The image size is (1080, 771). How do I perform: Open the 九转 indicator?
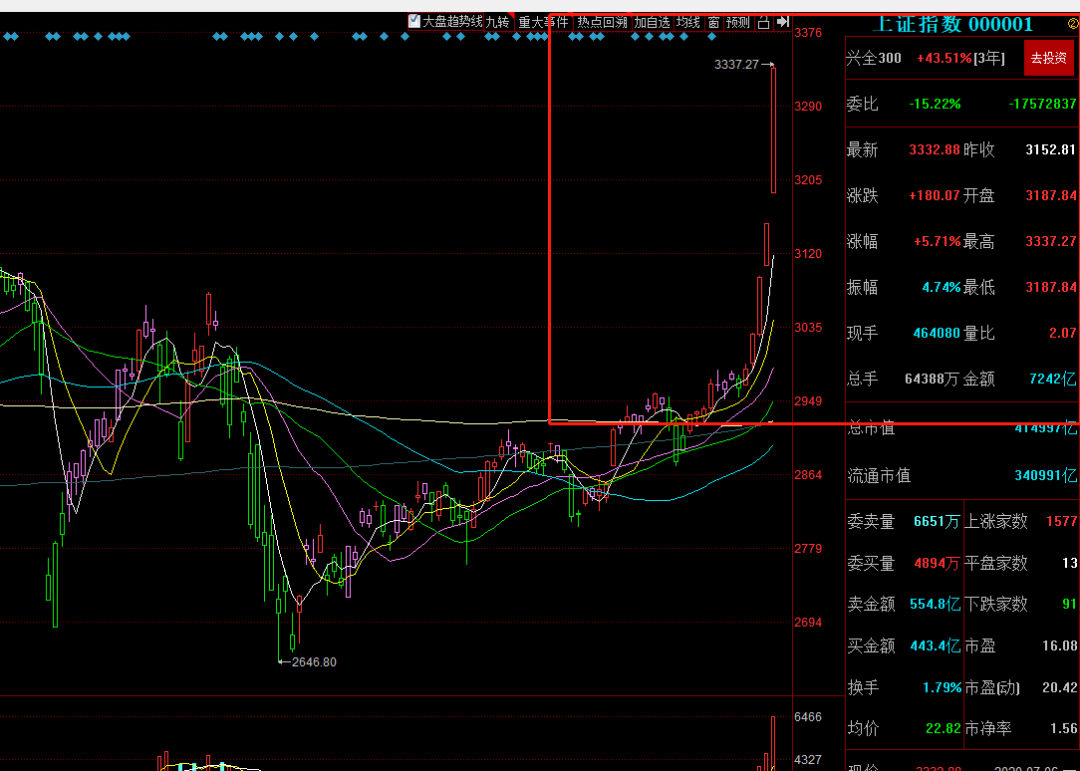tap(497, 22)
